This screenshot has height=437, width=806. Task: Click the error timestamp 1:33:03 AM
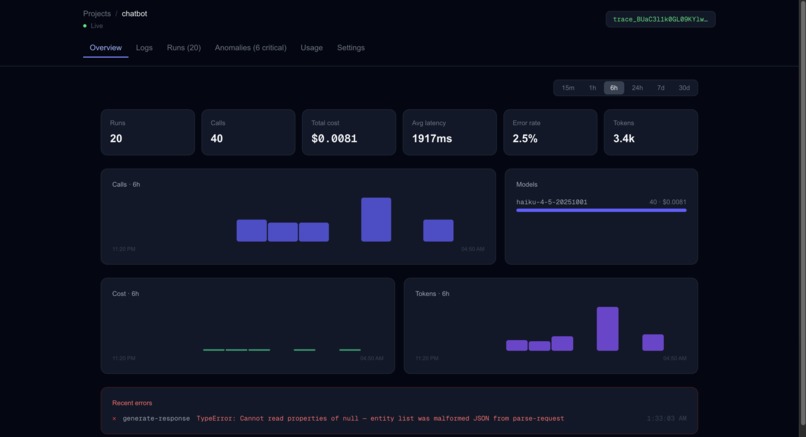tap(667, 418)
